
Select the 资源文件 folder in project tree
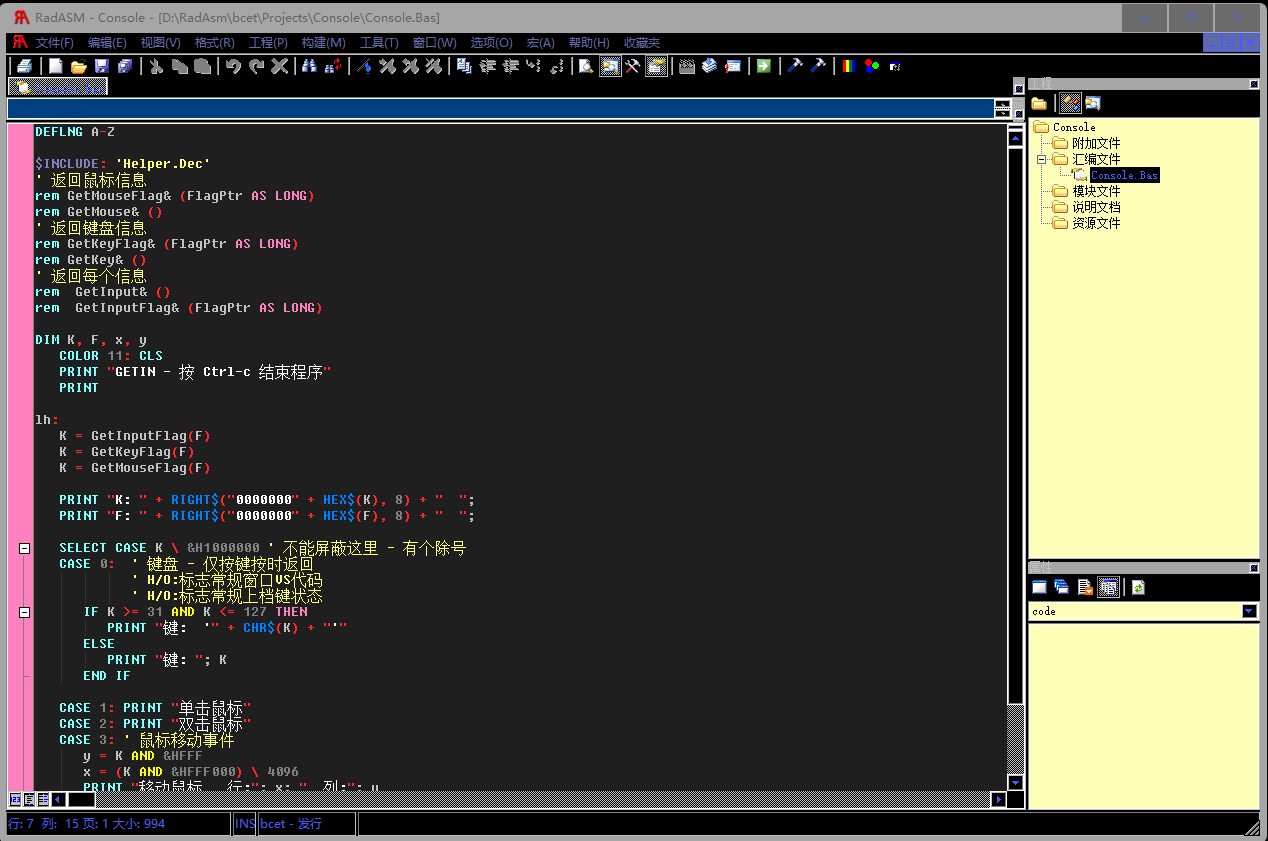[1096, 223]
